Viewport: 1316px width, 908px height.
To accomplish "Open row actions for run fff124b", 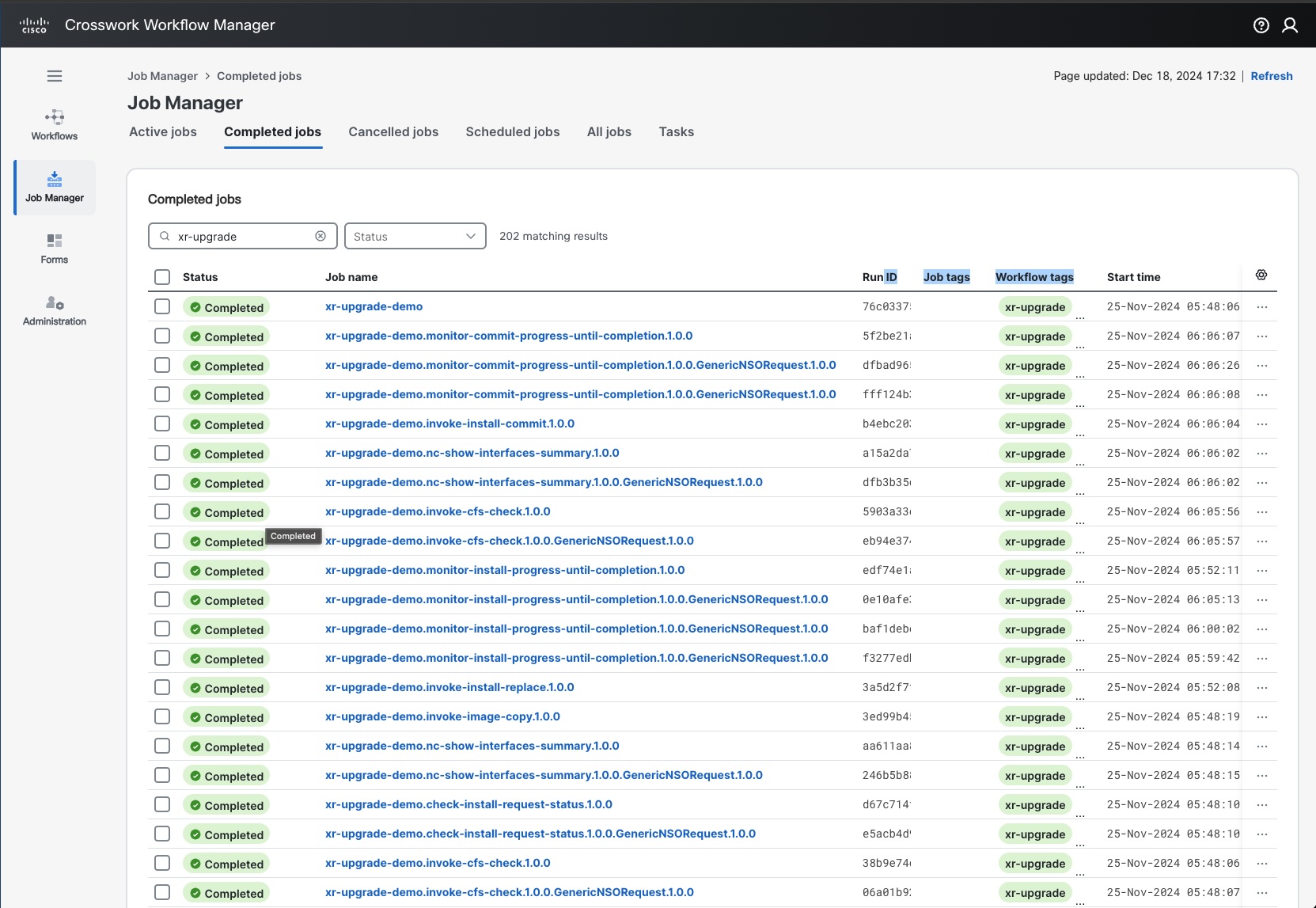I will point(1262,394).
